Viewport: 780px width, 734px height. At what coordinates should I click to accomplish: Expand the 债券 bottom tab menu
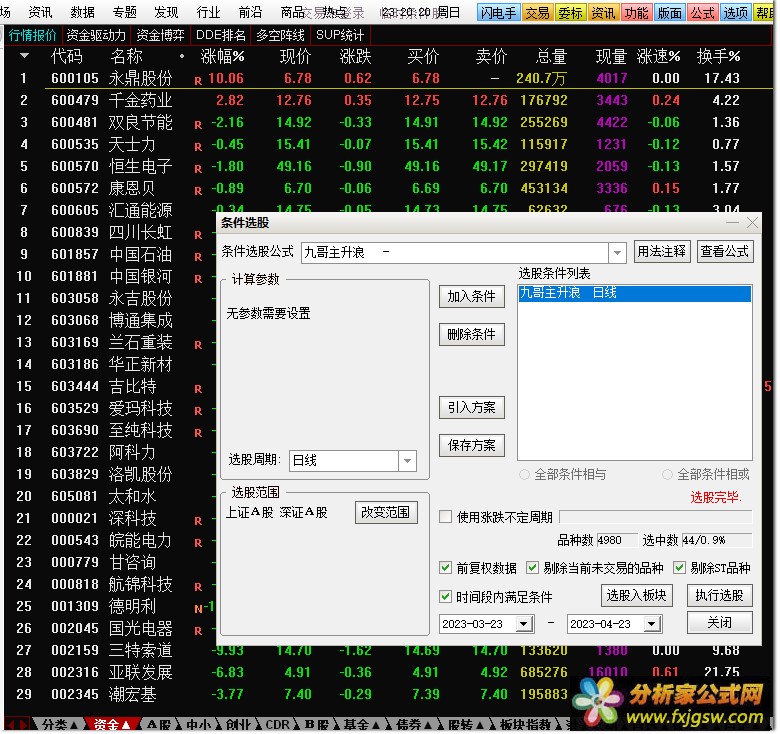(x=428, y=725)
